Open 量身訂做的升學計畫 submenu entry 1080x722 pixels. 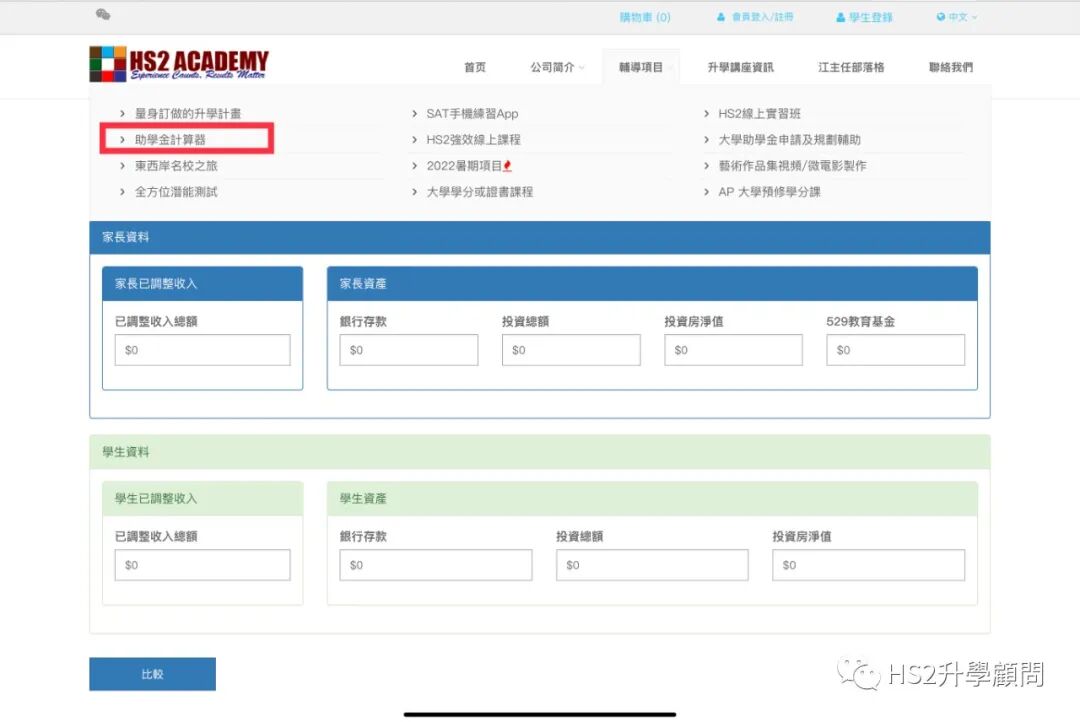pyautogui.click(x=187, y=114)
